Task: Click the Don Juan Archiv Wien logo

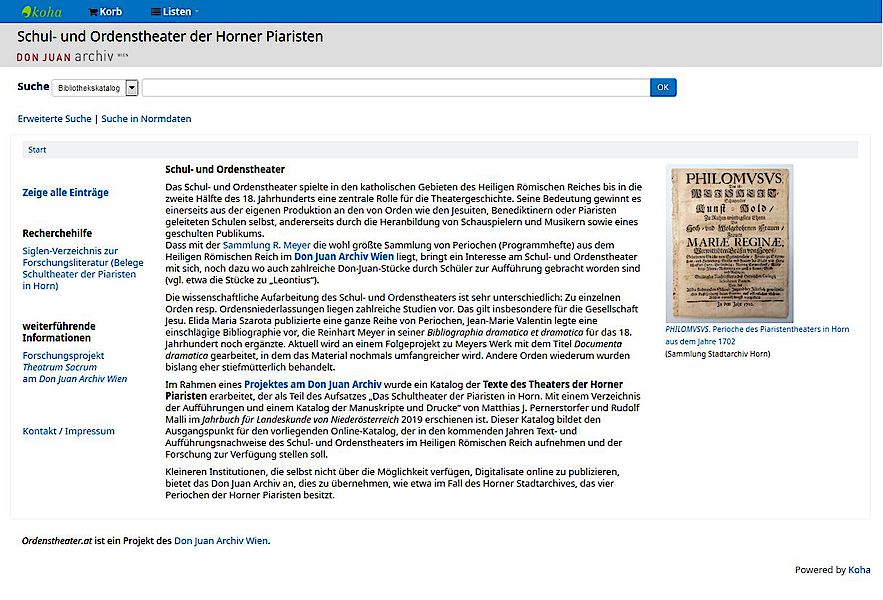Action: [x=72, y=56]
